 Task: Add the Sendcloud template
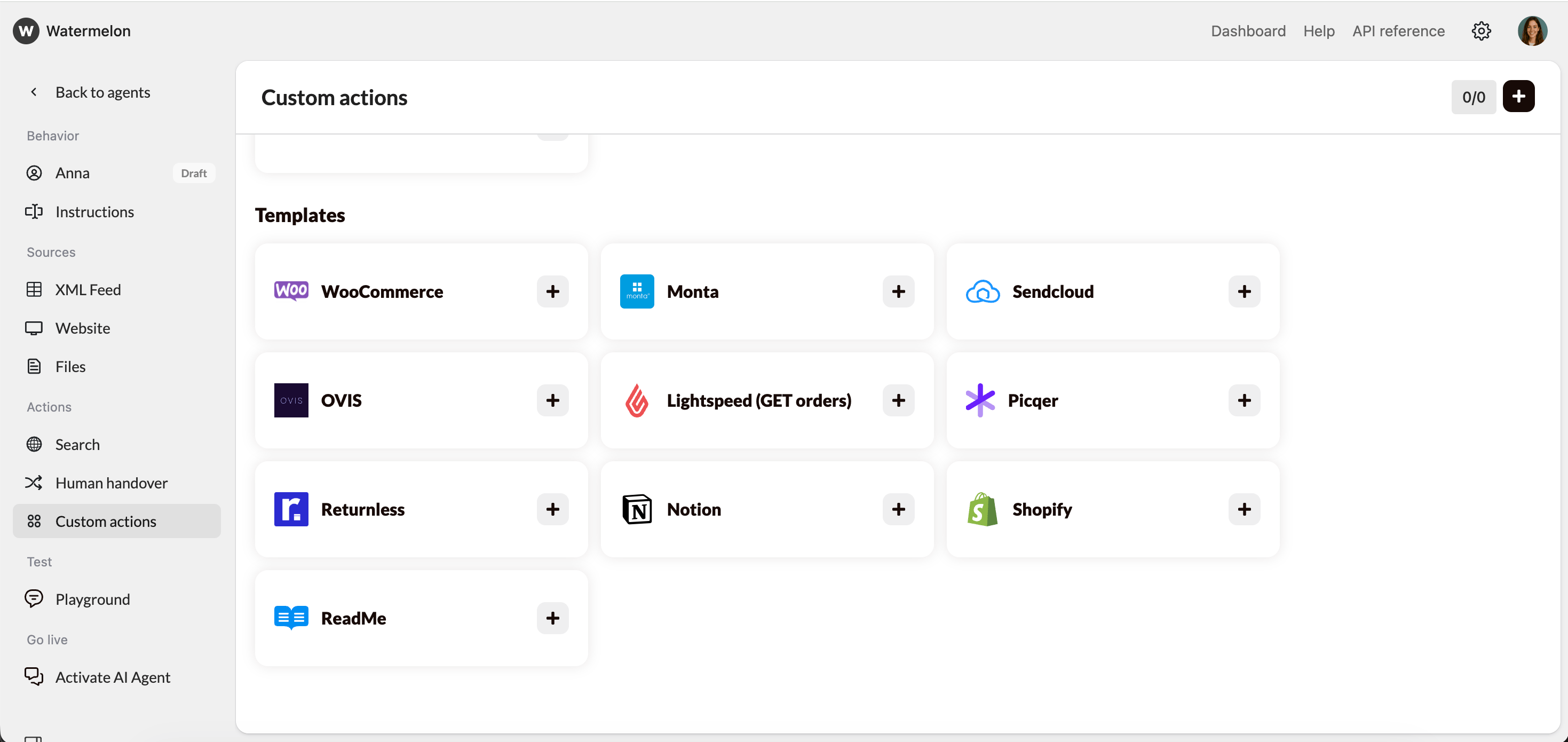coord(1244,291)
